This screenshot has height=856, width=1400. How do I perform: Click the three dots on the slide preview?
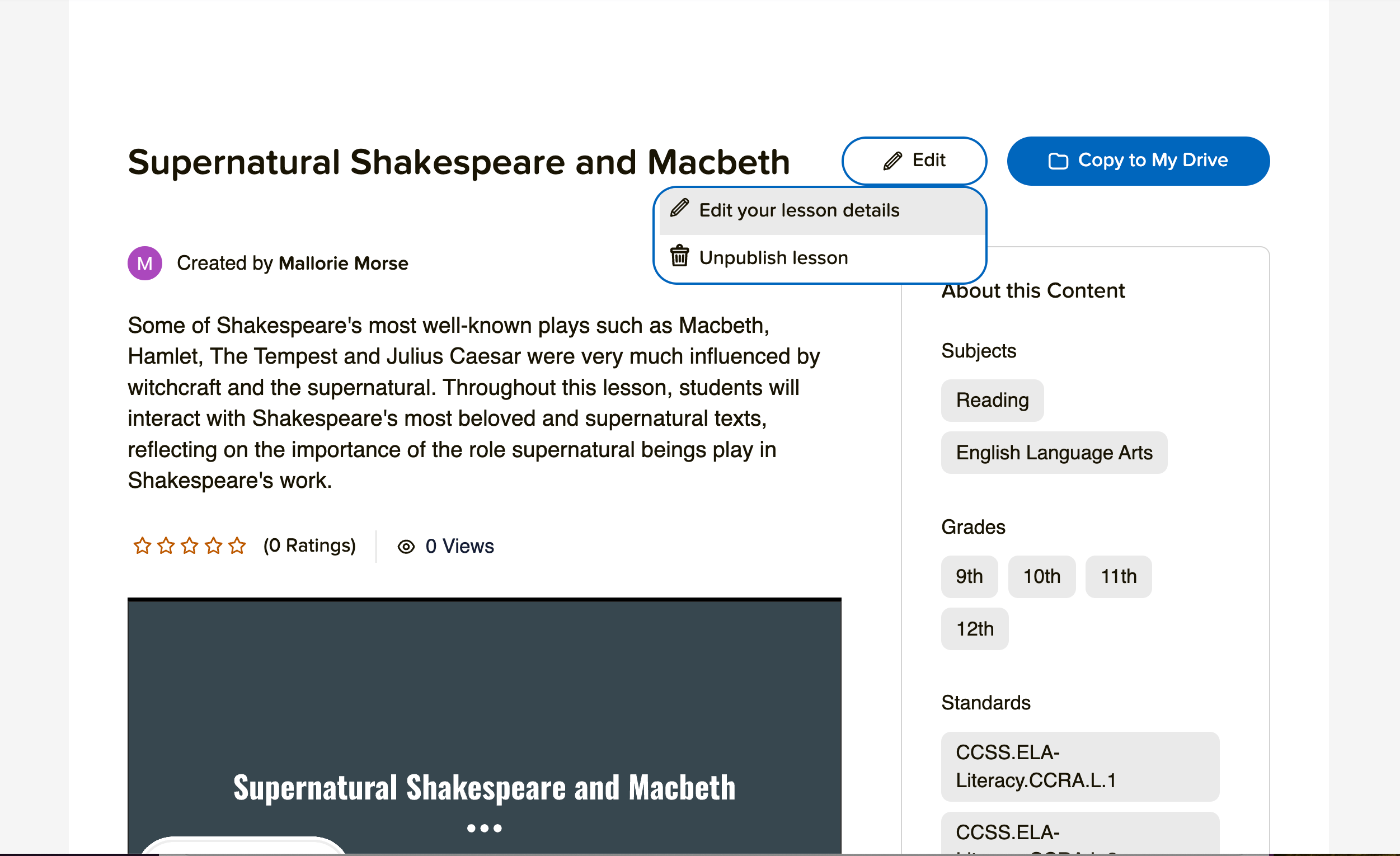[x=484, y=828]
